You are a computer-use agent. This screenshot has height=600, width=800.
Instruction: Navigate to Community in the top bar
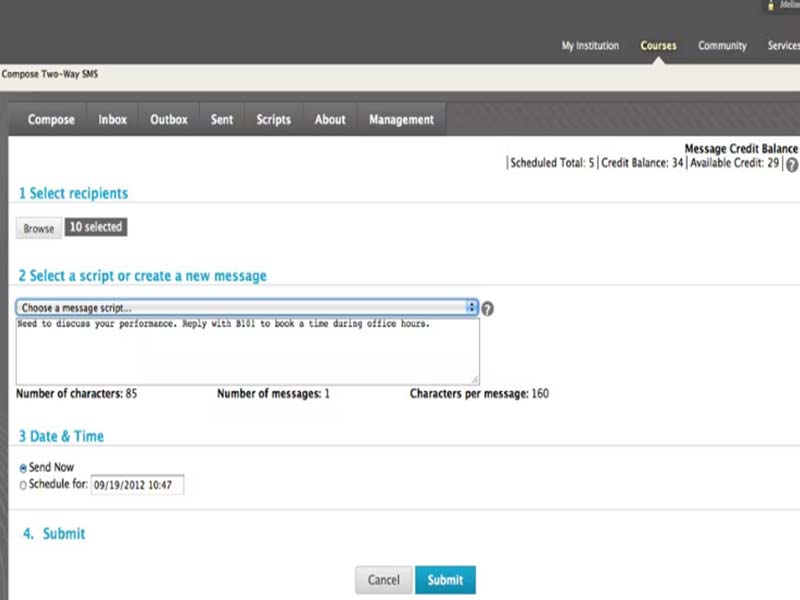pos(722,45)
